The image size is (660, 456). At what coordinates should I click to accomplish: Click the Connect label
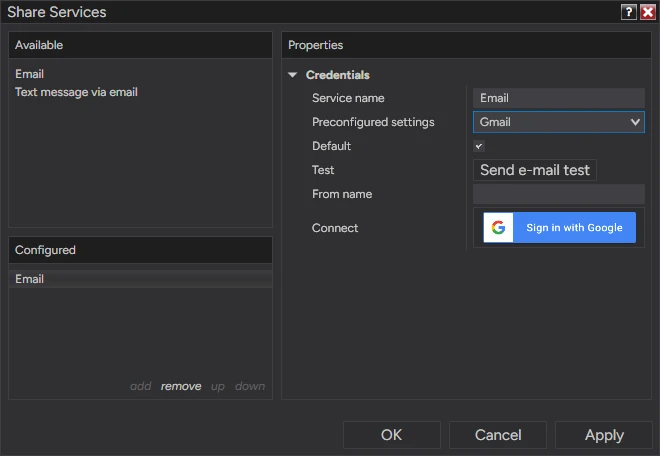pyautogui.click(x=335, y=228)
